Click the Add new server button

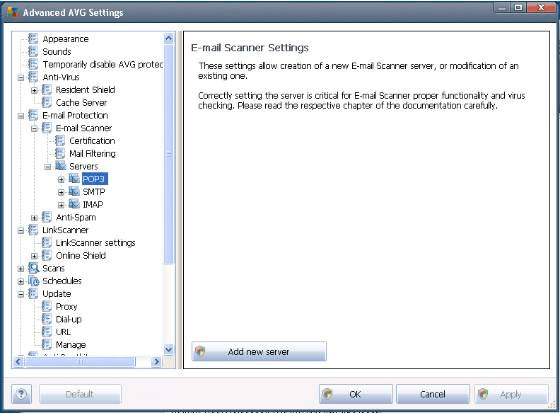click(259, 351)
